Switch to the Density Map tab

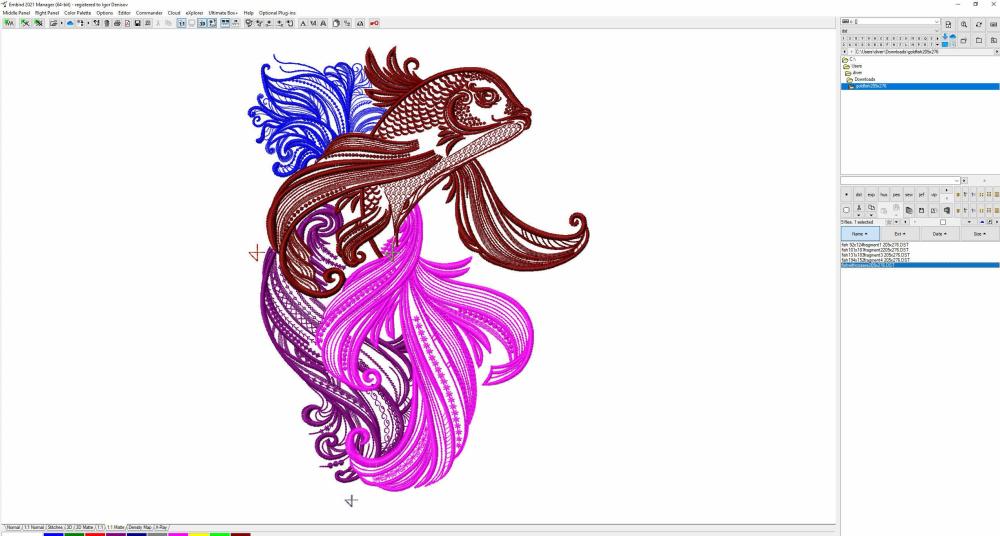click(x=140, y=527)
